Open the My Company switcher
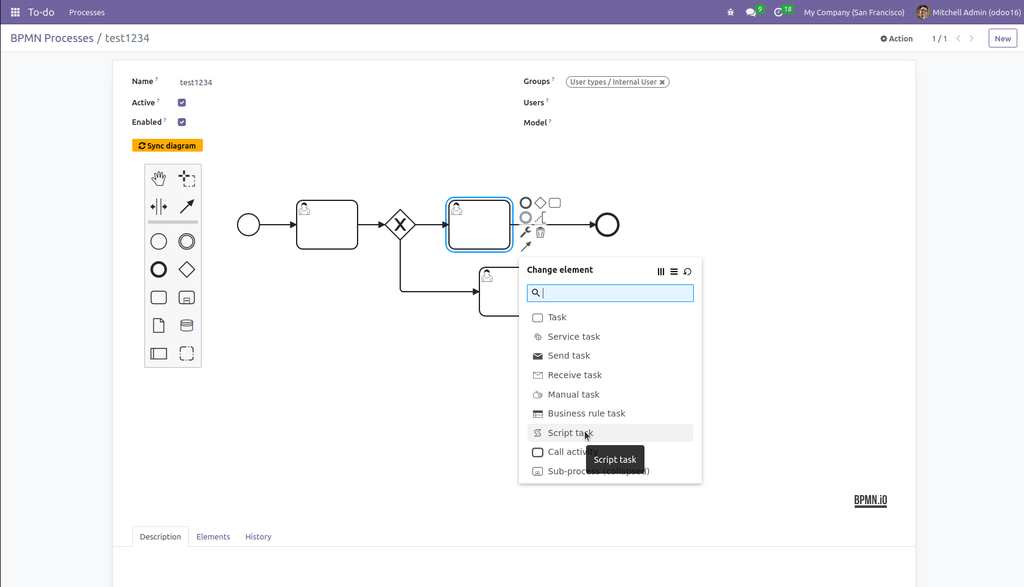Image resolution: width=1024 pixels, height=587 pixels. (x=854, y=12)
